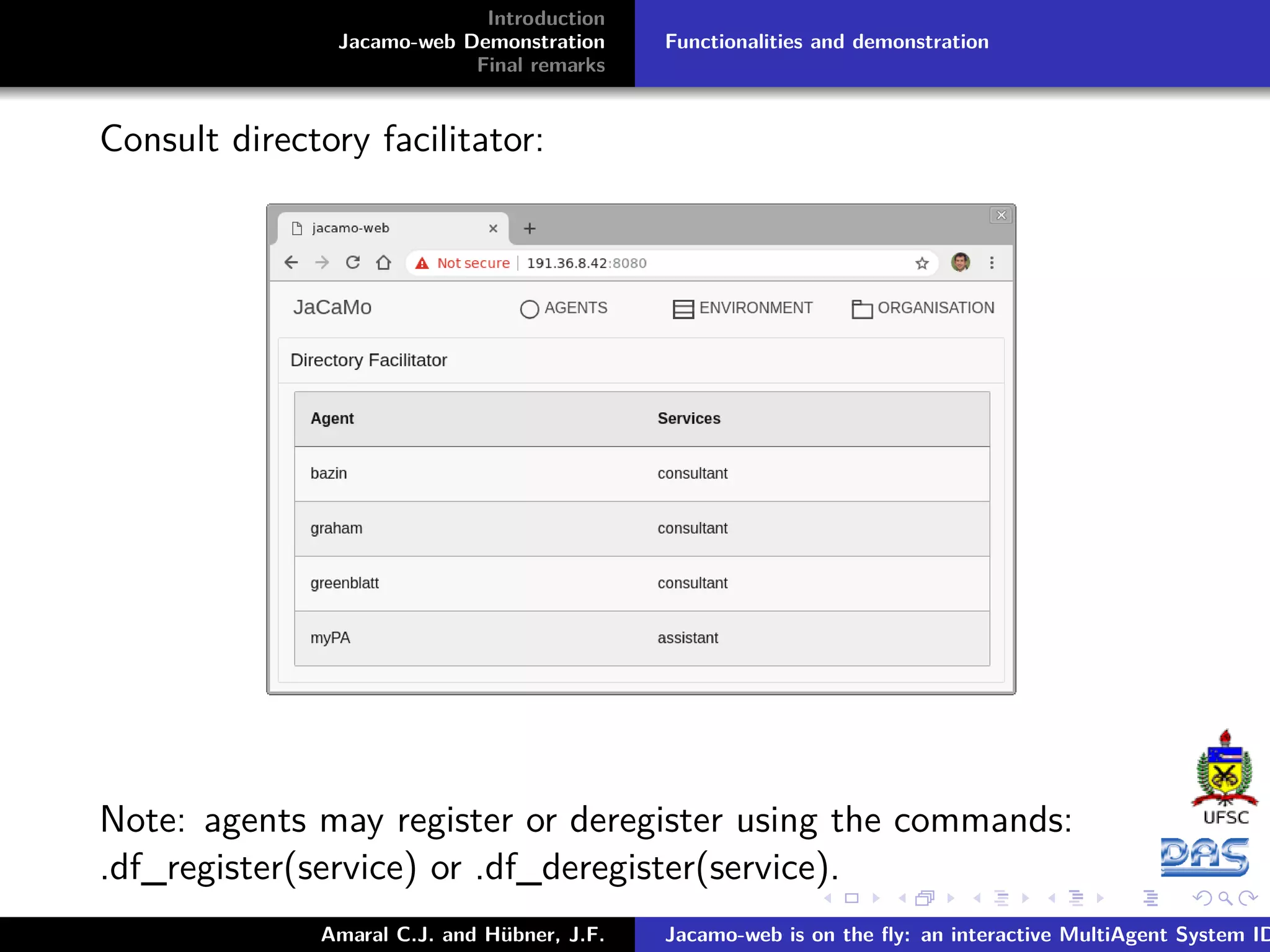The height and width of the screenshot is (952, 1270).
Task: Click the Beamer undo-navigation arrow icon
Action: click(1202, 898)
